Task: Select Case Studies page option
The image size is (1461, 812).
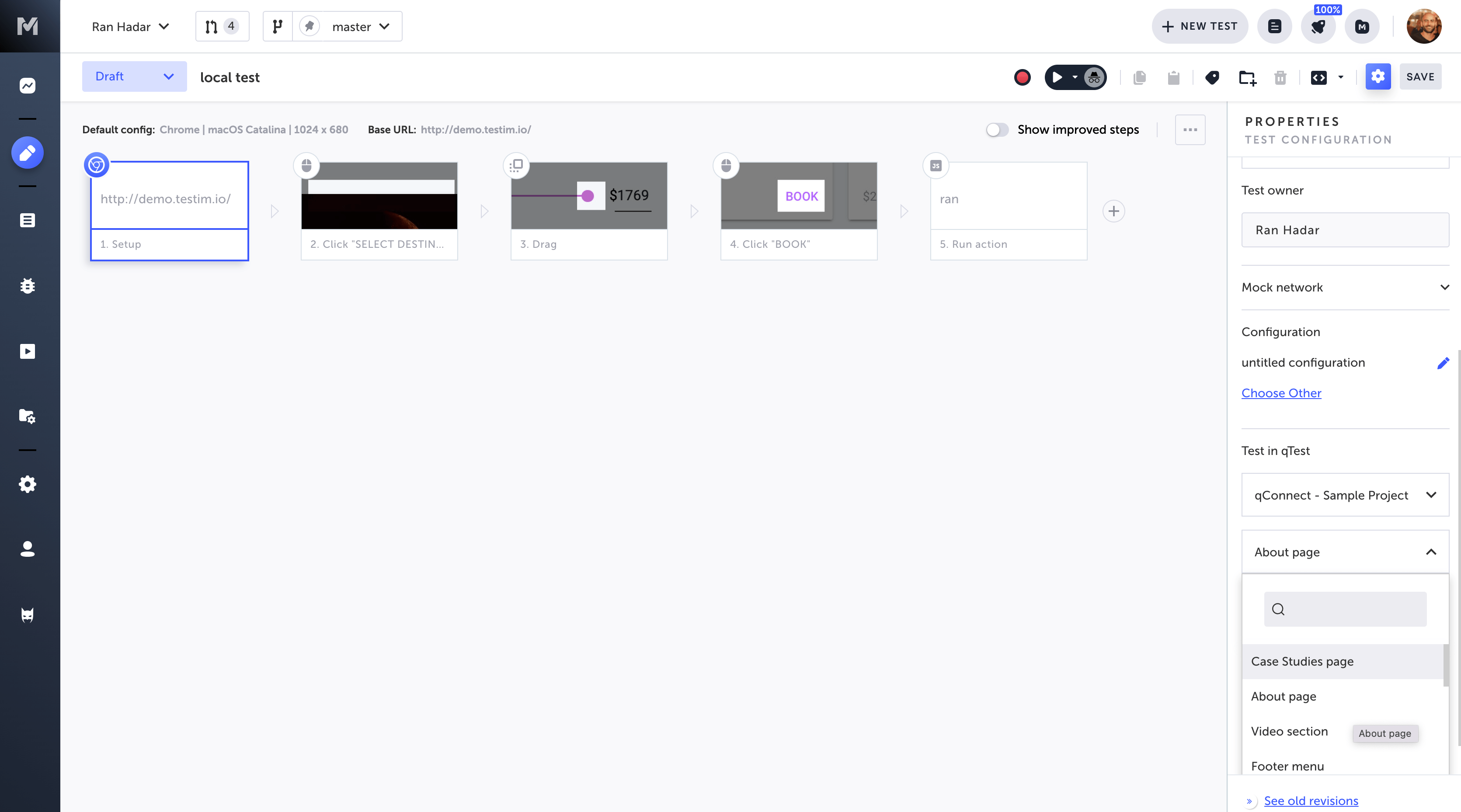Action: (1302, 661)
